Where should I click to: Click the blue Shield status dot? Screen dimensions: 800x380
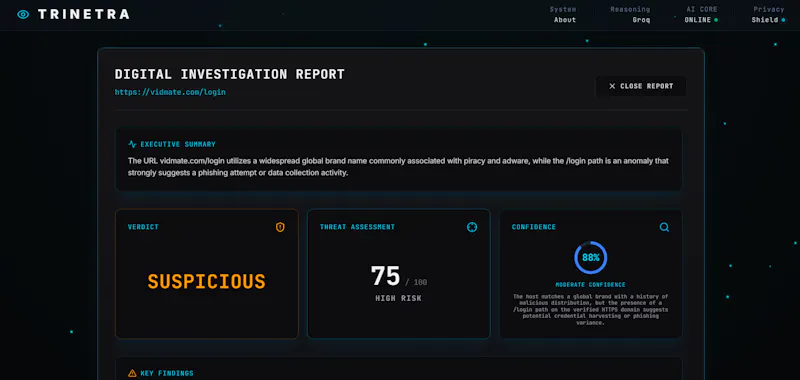tap(783, 20)
